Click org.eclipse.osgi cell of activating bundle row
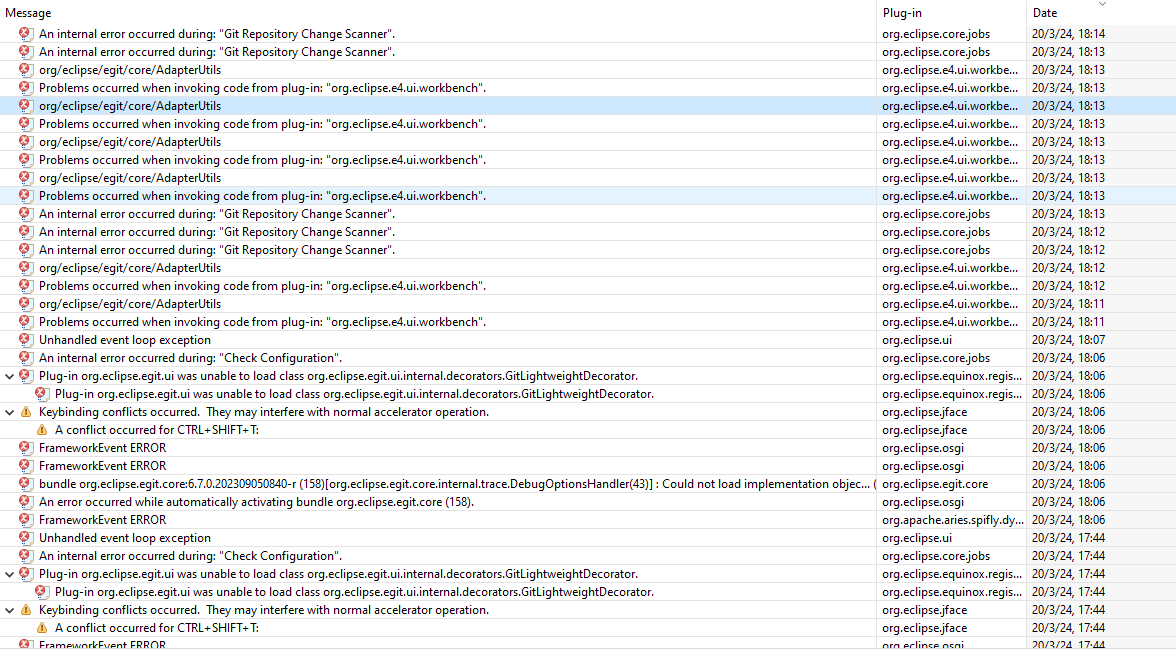The height and width of the screenshot is (649, 1176). click(923, 502)
